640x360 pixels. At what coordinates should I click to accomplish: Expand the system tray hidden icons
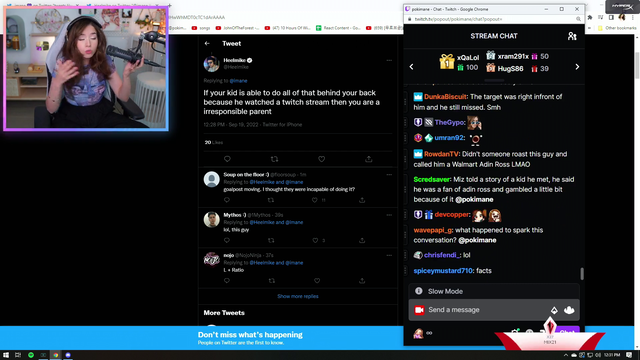566,355
